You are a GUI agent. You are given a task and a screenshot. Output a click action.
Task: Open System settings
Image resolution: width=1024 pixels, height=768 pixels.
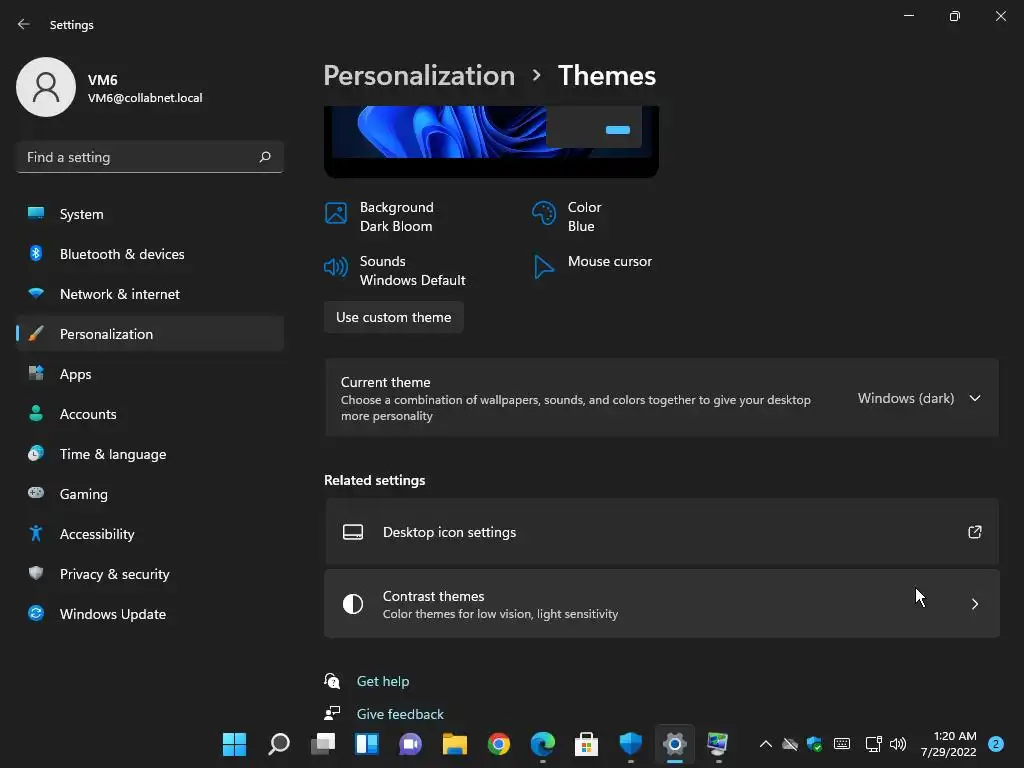(150, 214)
